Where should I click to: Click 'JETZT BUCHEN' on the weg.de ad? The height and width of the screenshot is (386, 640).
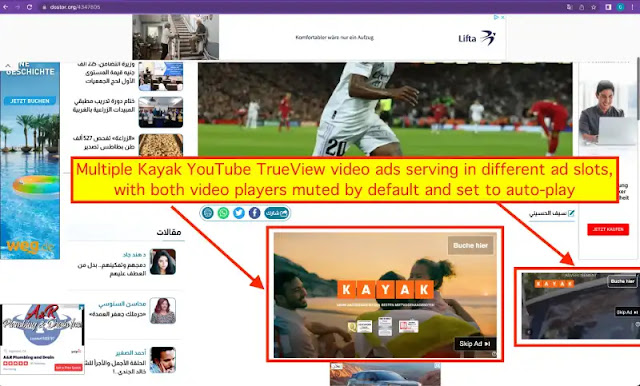click(x=30, y=101)
